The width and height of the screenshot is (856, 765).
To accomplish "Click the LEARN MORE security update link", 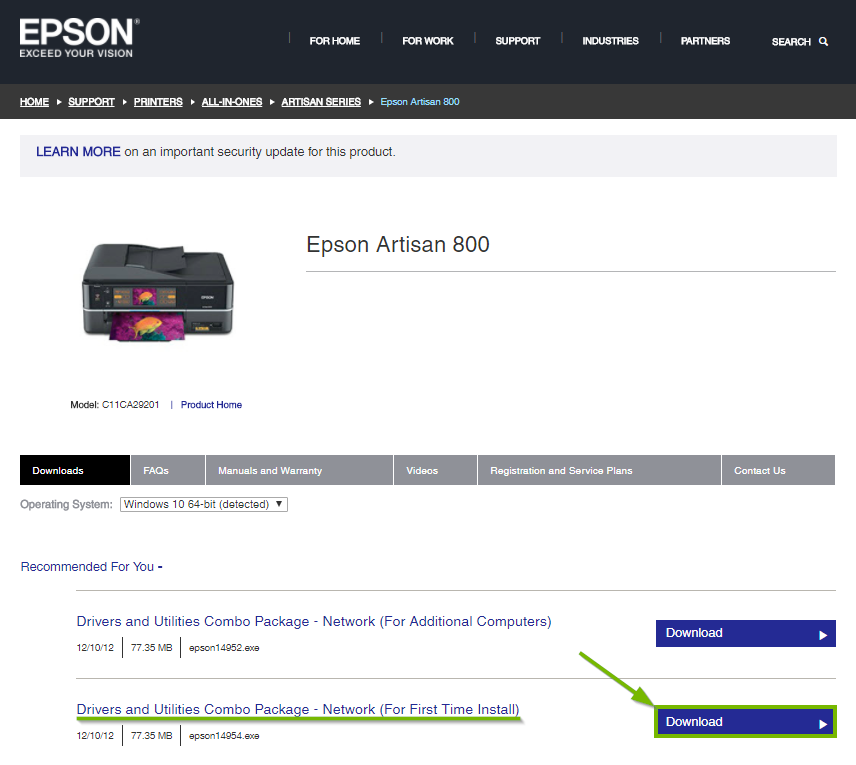I will click(78, 151).
